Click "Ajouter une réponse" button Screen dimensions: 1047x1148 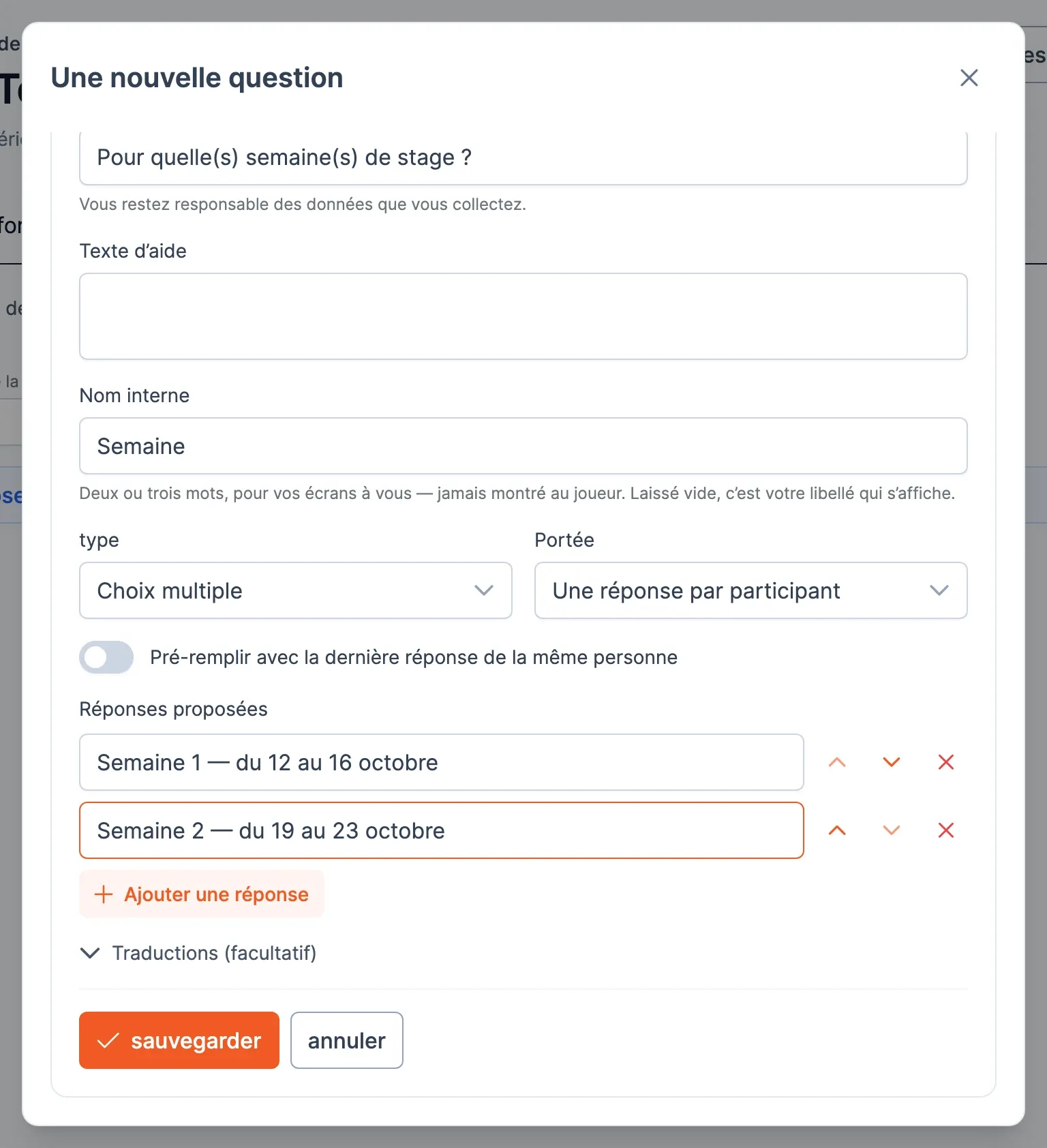coord(202,894)
